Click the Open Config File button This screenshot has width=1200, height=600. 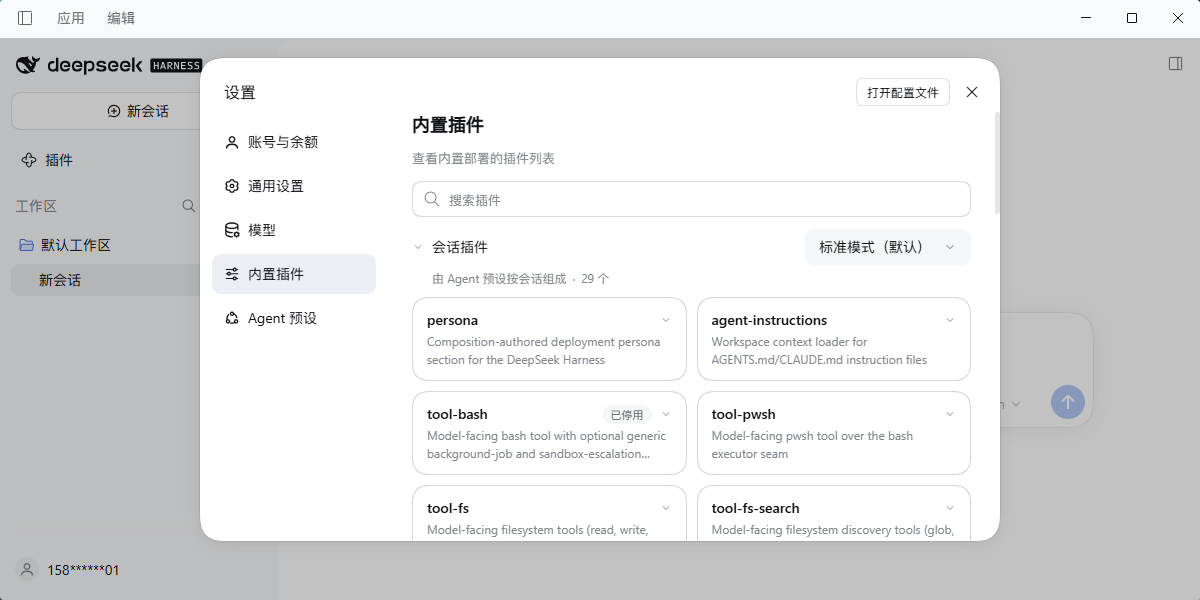click(x=903, y=92)
